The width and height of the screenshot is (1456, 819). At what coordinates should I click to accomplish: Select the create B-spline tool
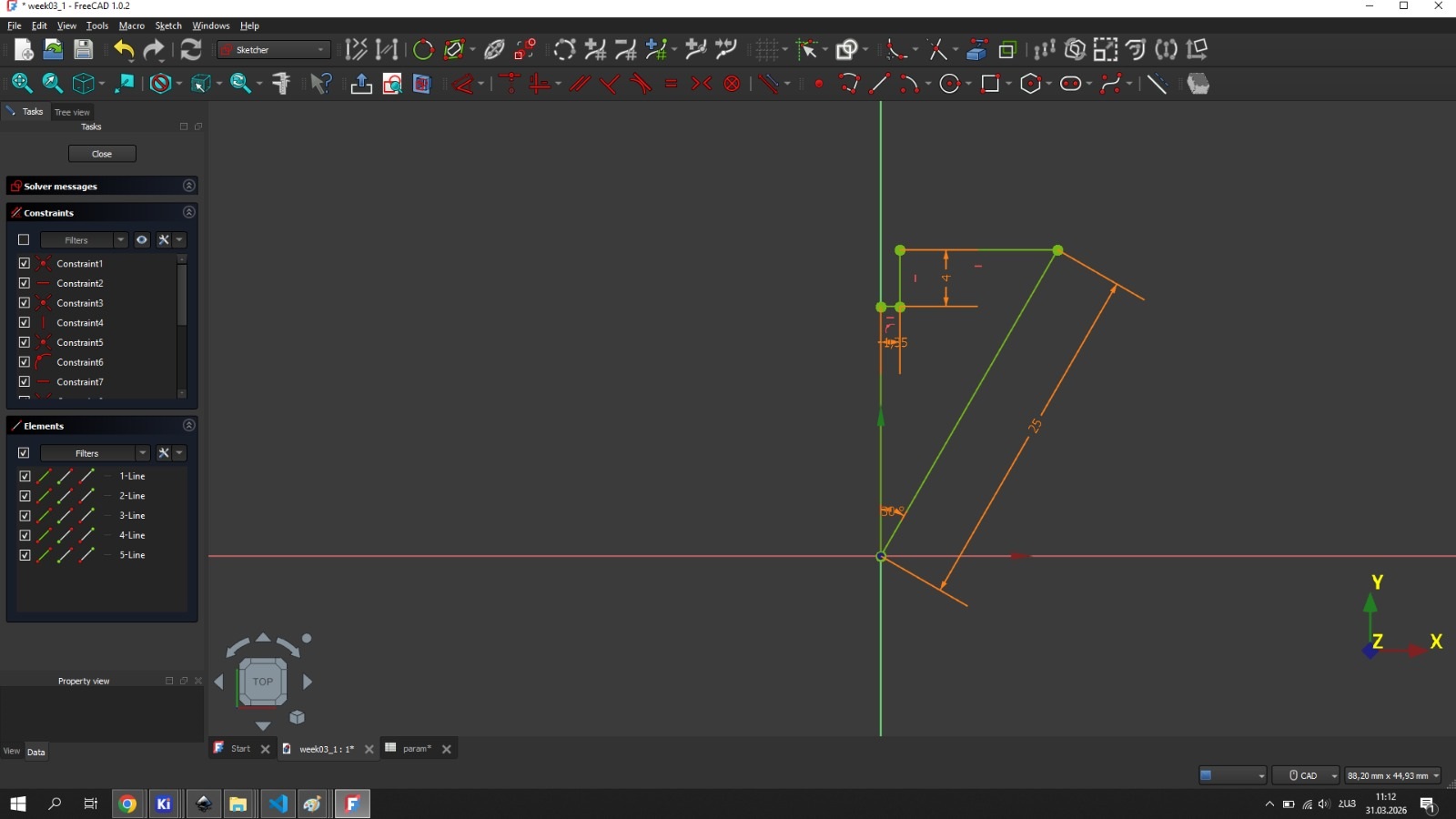tap(1112, 84)
